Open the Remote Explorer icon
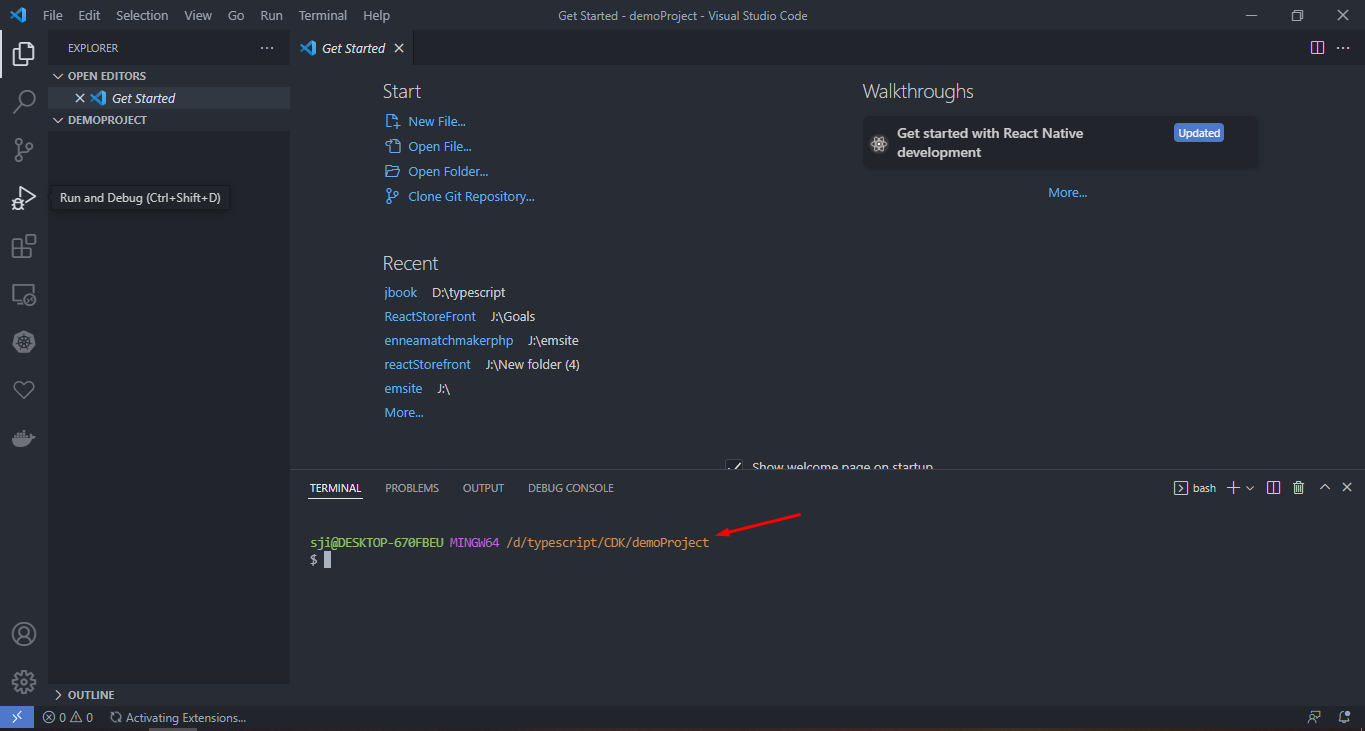The image size is (1365, 731). [x=23, y=293]
